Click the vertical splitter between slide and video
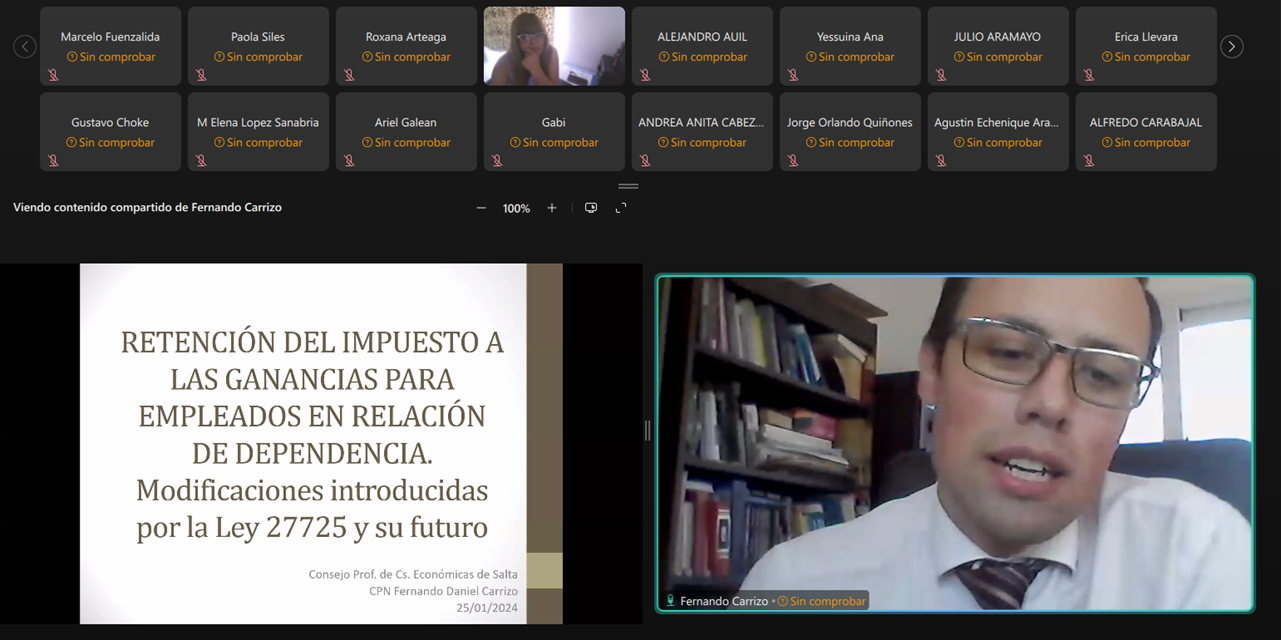Screen dimensions: 1281x640 click(648, 430)
